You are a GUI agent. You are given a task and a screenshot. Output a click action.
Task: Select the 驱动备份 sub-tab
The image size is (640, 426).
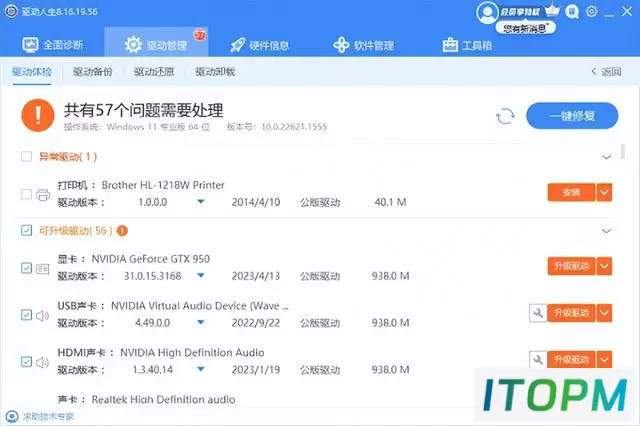(93, 72)
